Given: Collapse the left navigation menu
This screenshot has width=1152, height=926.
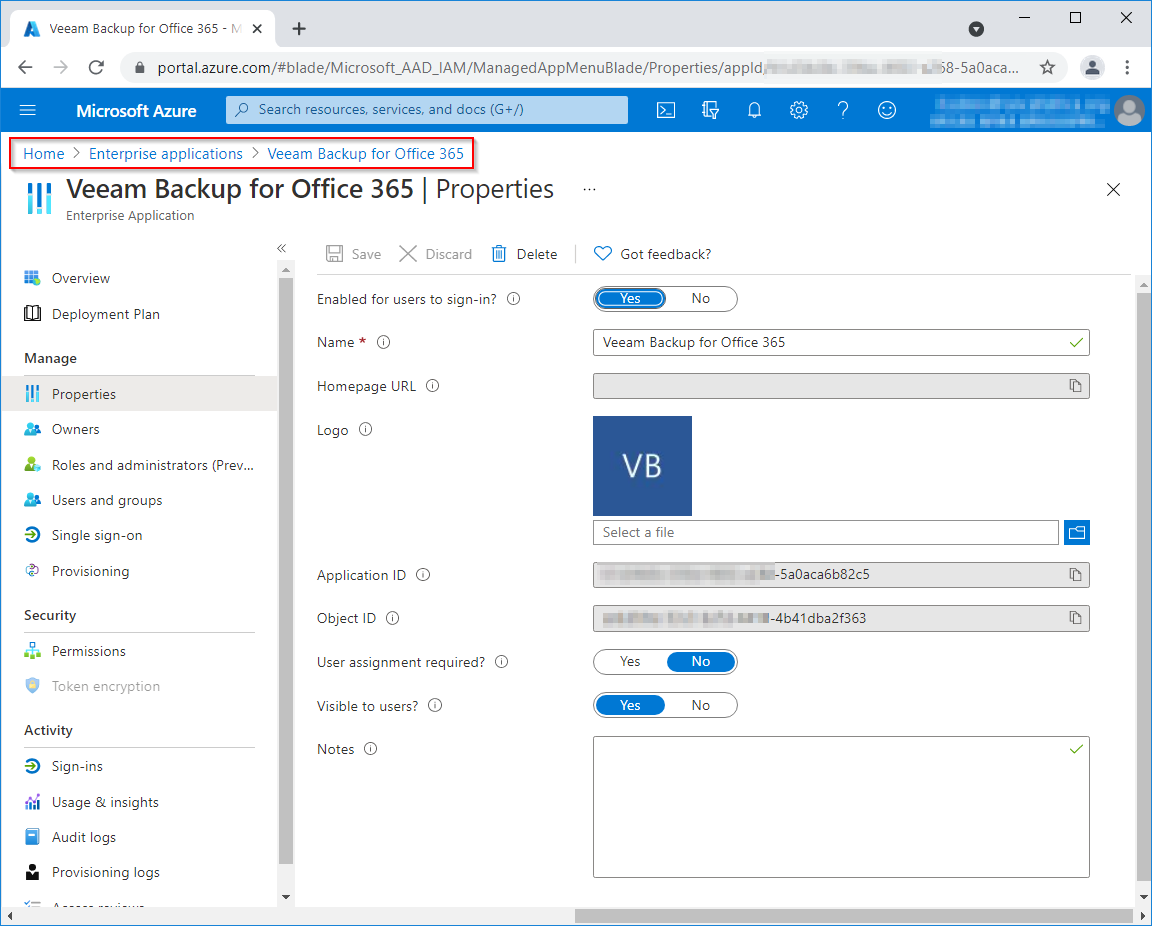Looking at the screenshot, I should coord(281,248).
